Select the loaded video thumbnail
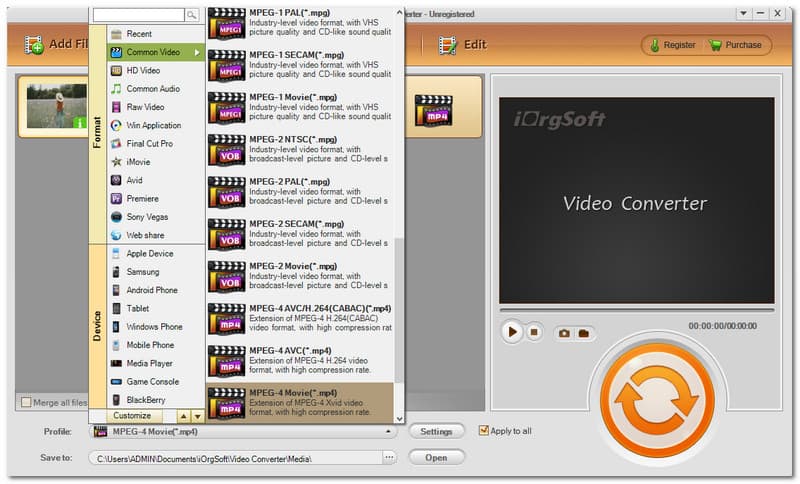 [x=57, y=106]
